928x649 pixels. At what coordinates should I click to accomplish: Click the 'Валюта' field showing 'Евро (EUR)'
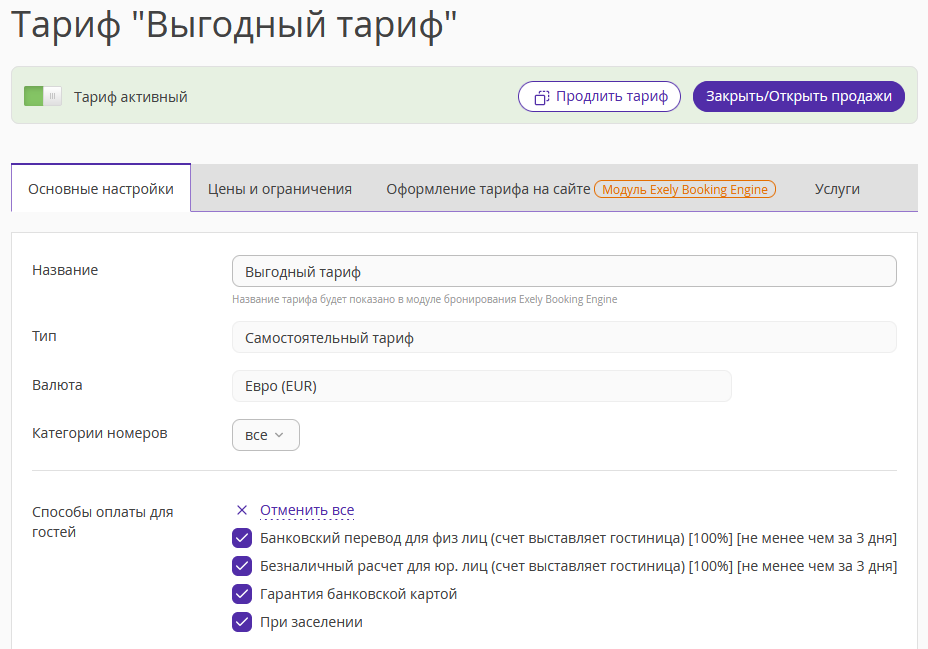coord(482,386)
